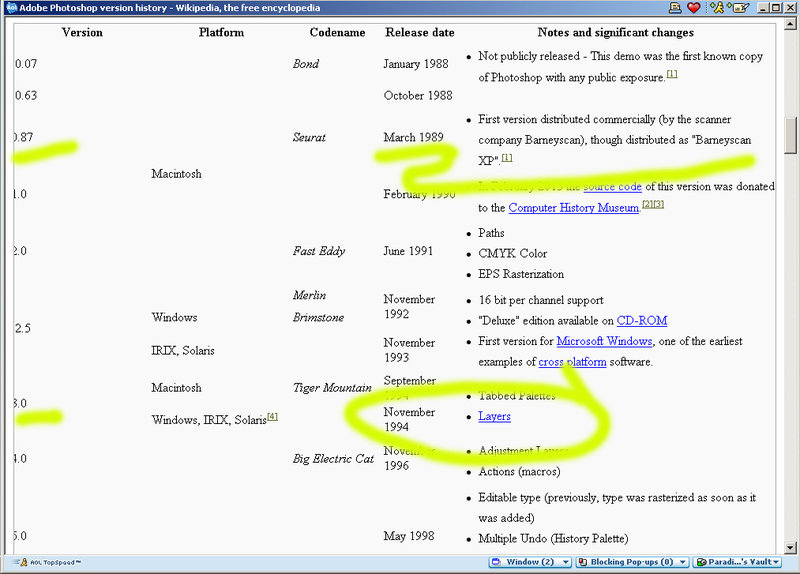
Task: Open the Window (2) dropdown
Action: pyautogui.click(x=530, y=562)
